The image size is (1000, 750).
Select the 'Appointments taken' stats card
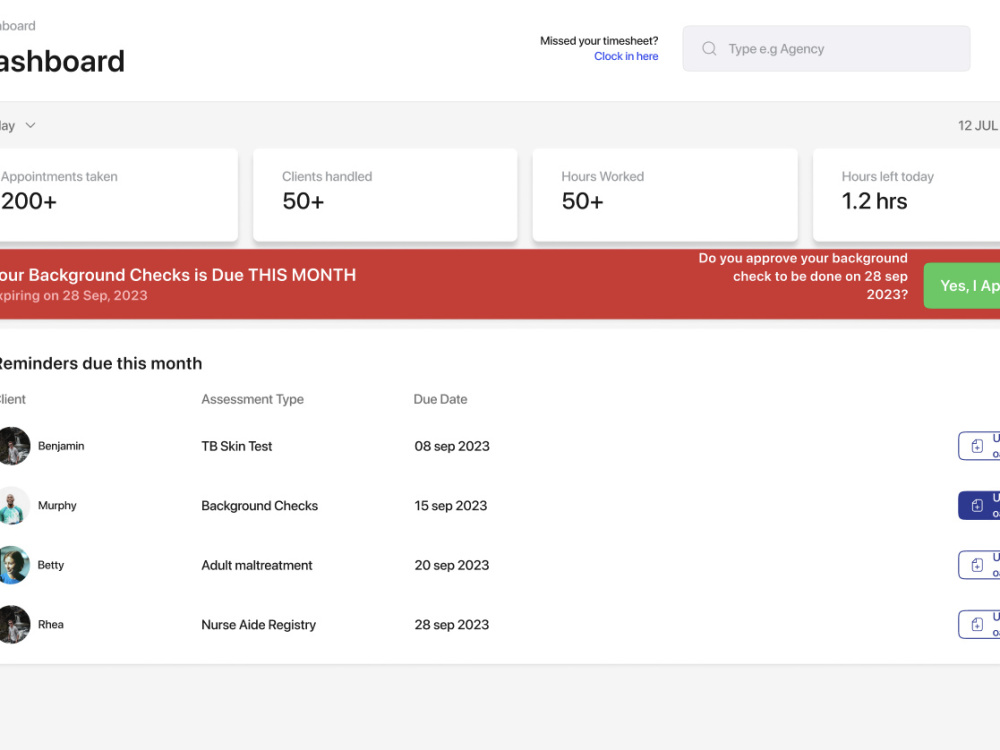click(x=119, y=195)
